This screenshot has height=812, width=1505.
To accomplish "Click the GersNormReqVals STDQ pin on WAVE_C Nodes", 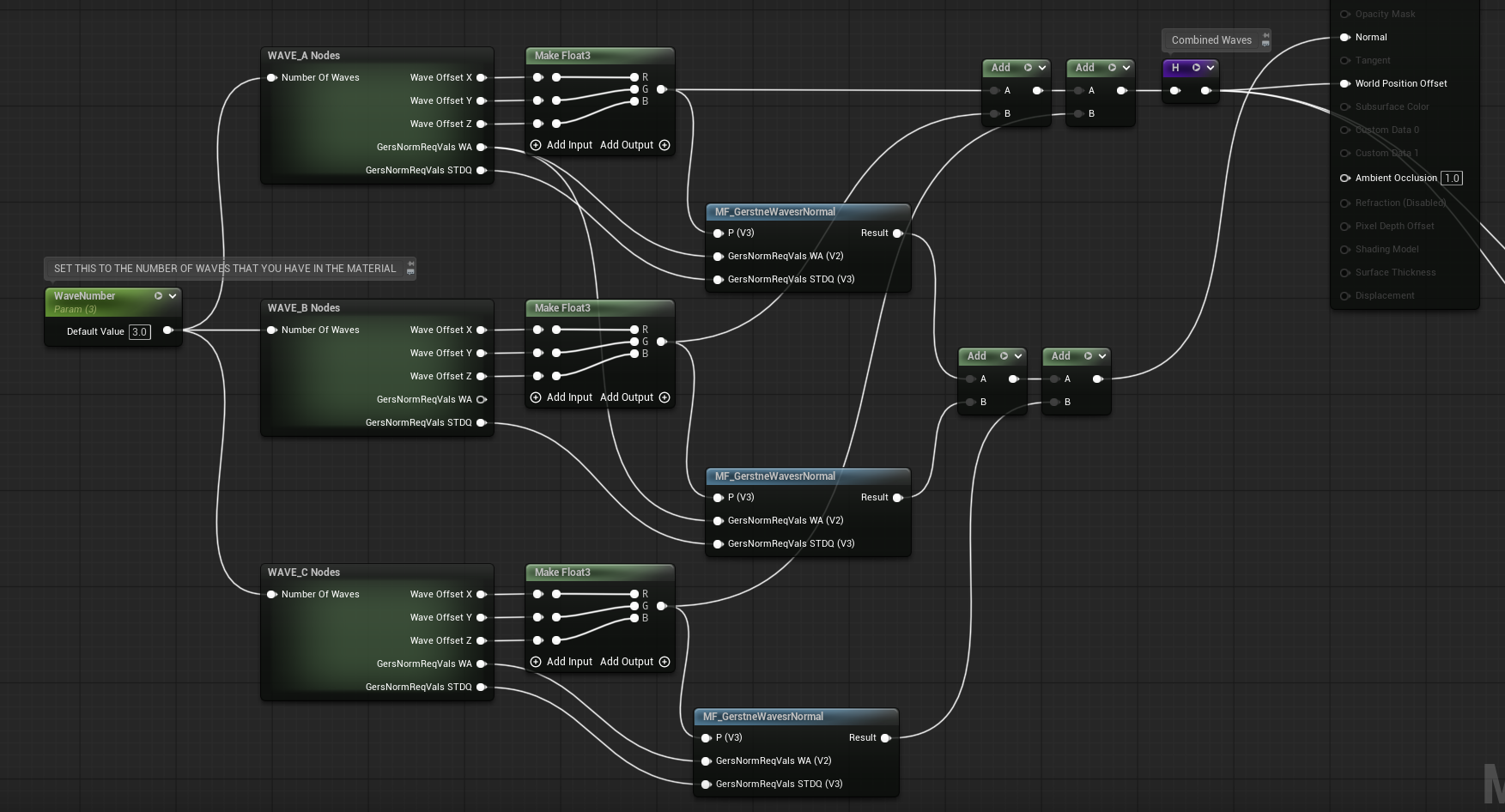I will tap(482, 687).
